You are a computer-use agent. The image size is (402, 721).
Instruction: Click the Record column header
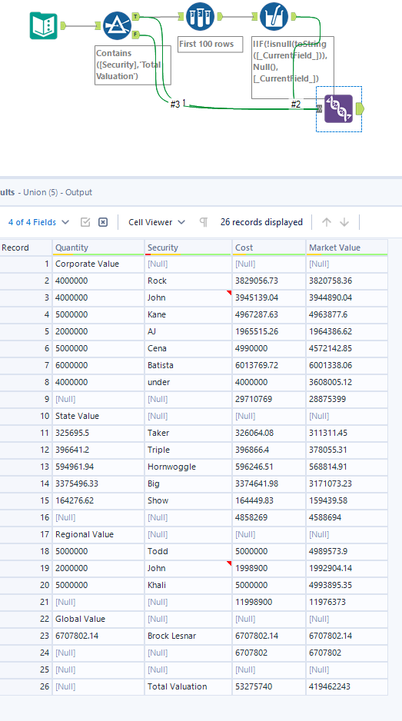[26, 247]
